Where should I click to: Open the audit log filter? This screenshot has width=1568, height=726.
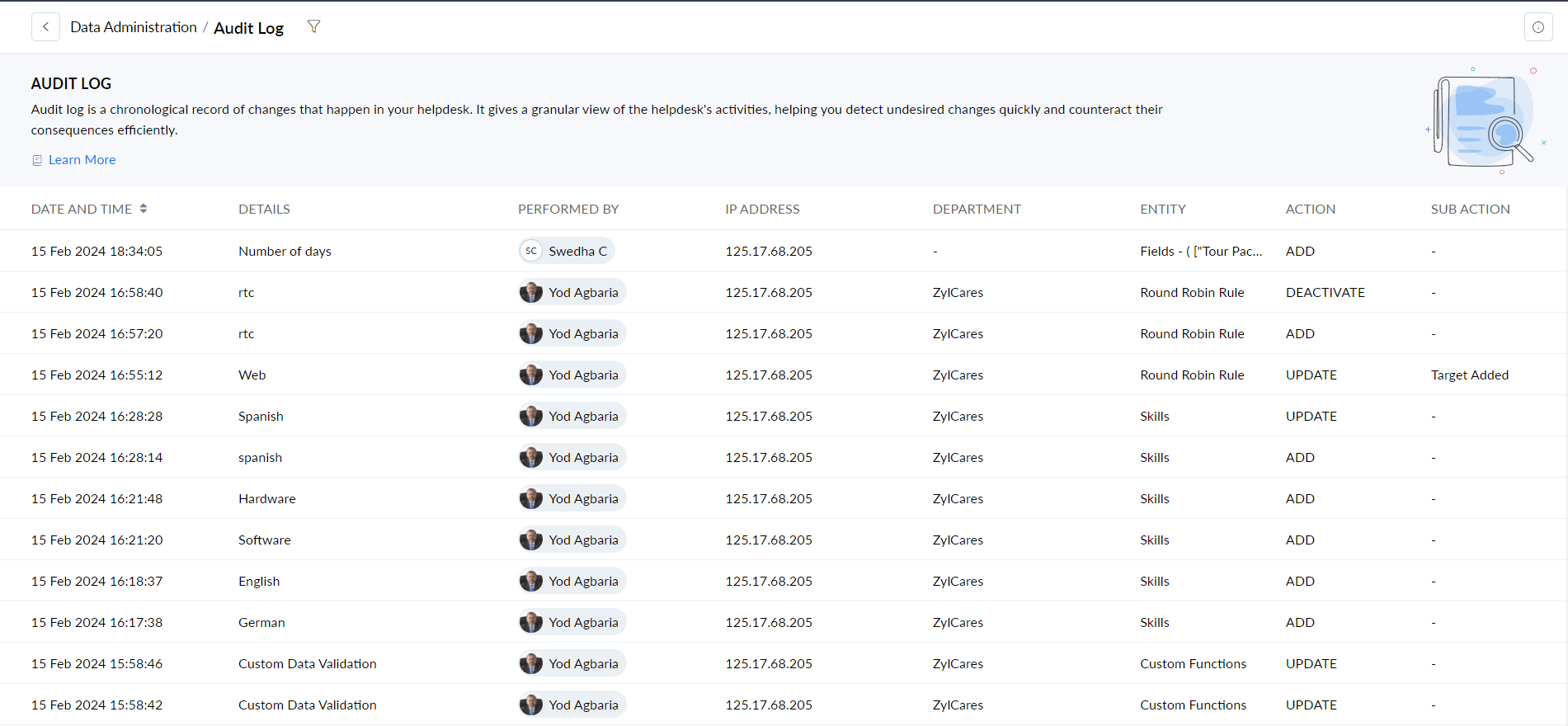point(313,27)
